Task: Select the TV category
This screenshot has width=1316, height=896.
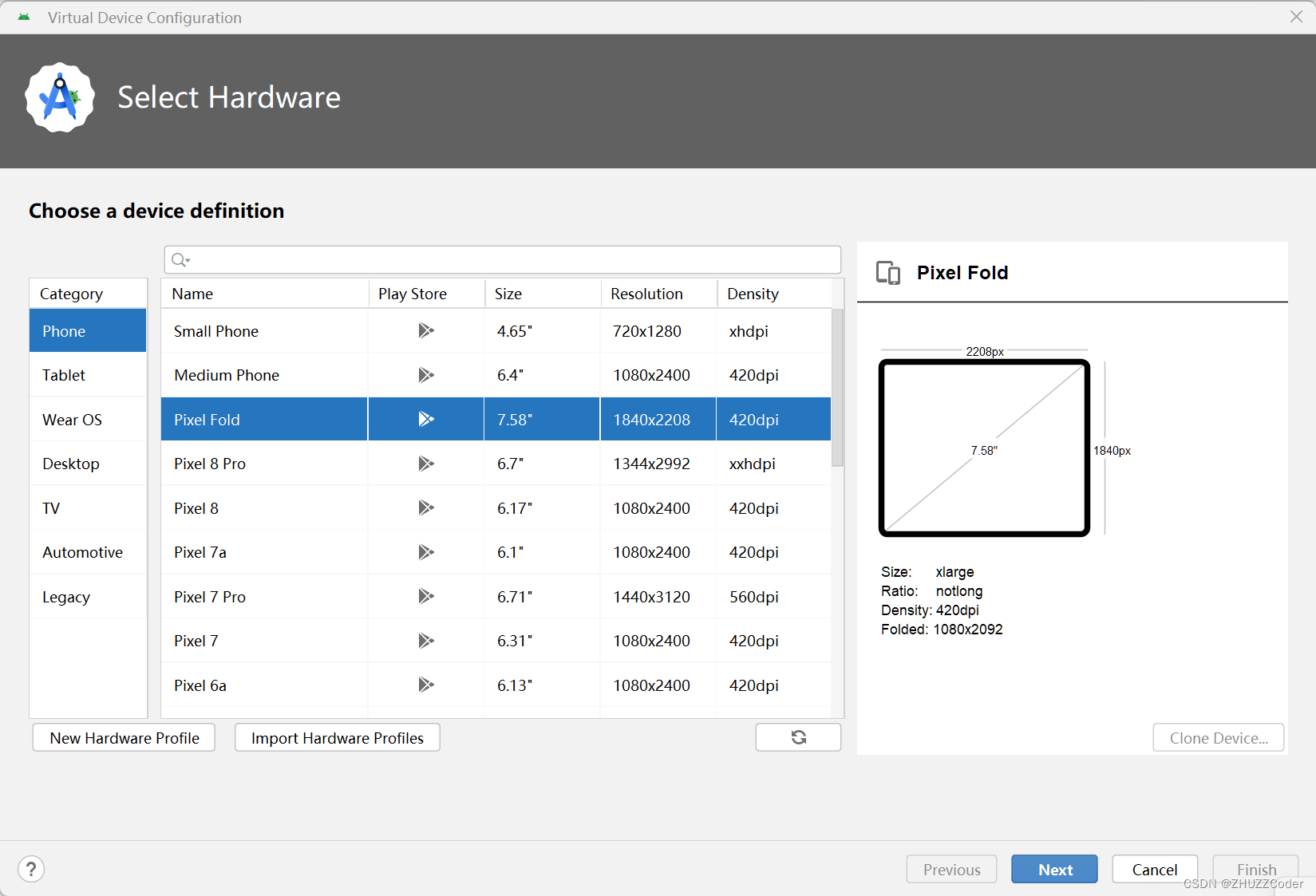Action: pyautogui.click(x=88, y=508)
